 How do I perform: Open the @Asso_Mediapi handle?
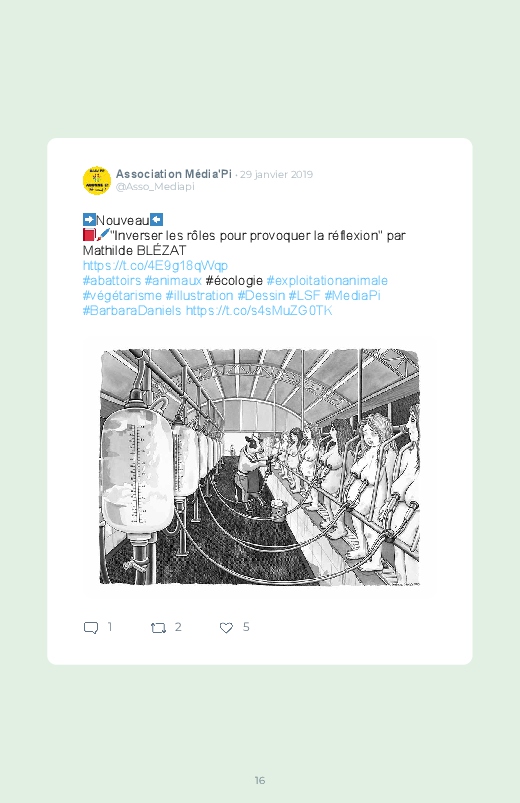coord(155,187)
